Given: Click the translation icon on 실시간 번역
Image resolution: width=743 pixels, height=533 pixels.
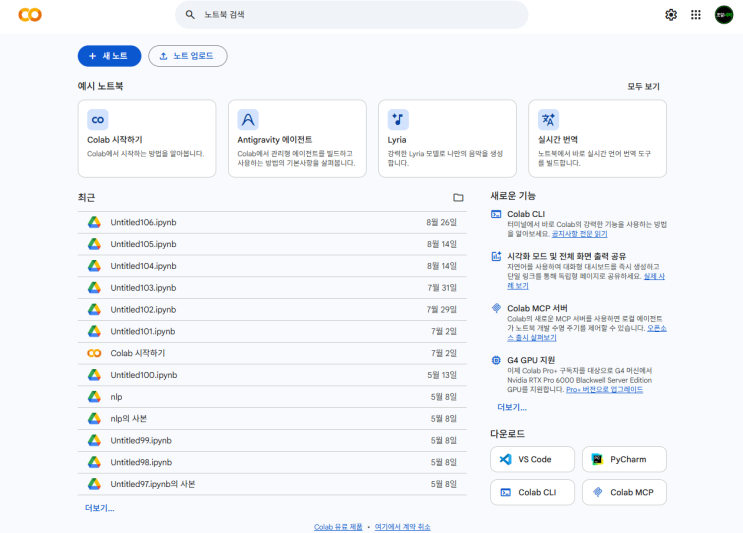Looking at the screenshot, I should pyautogui.click(x=548, y=119).
